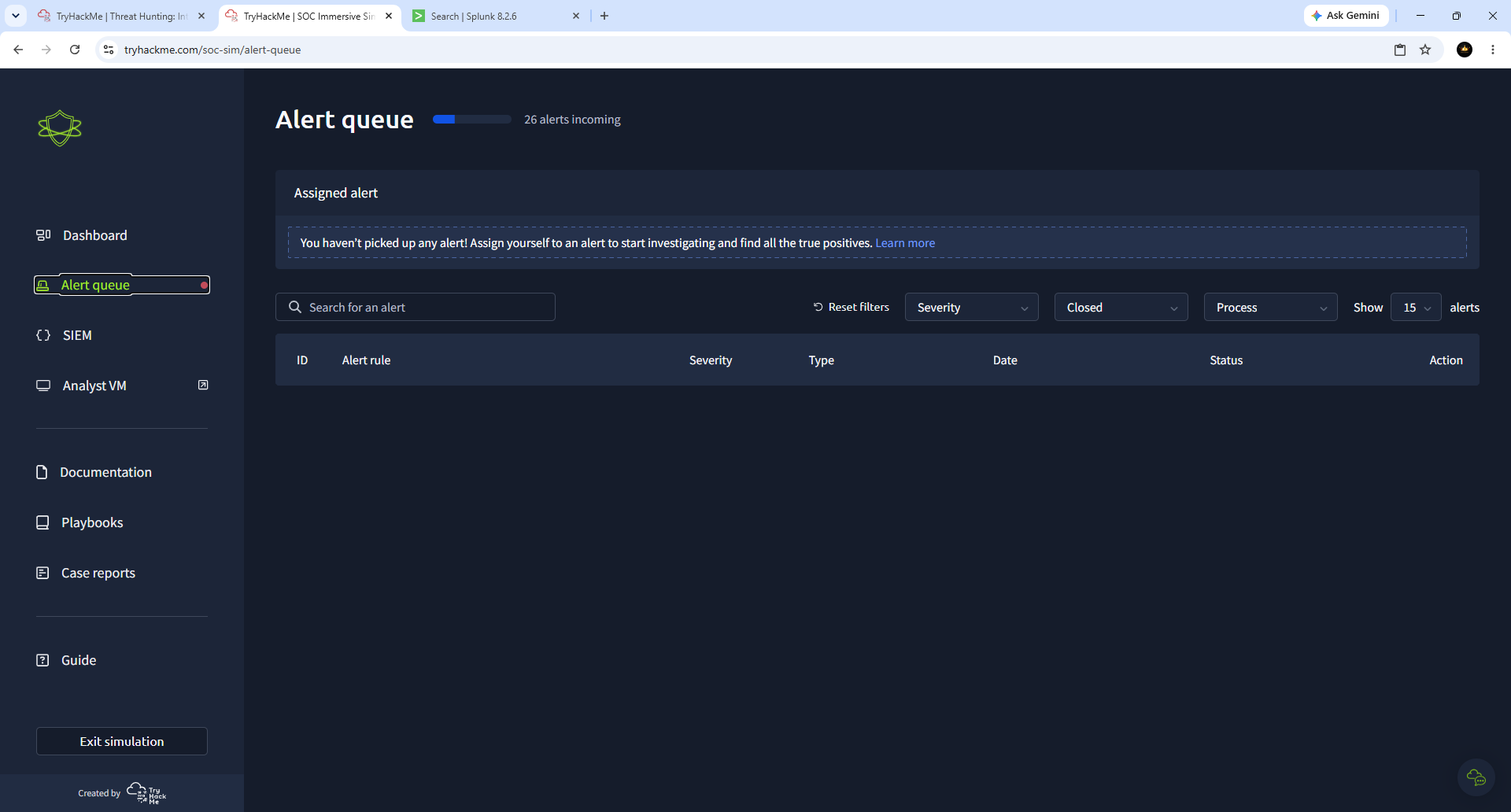The width and height of the screenshot is (1511, 812).
Task: Click the Documentation file icon
Action: 42,472
